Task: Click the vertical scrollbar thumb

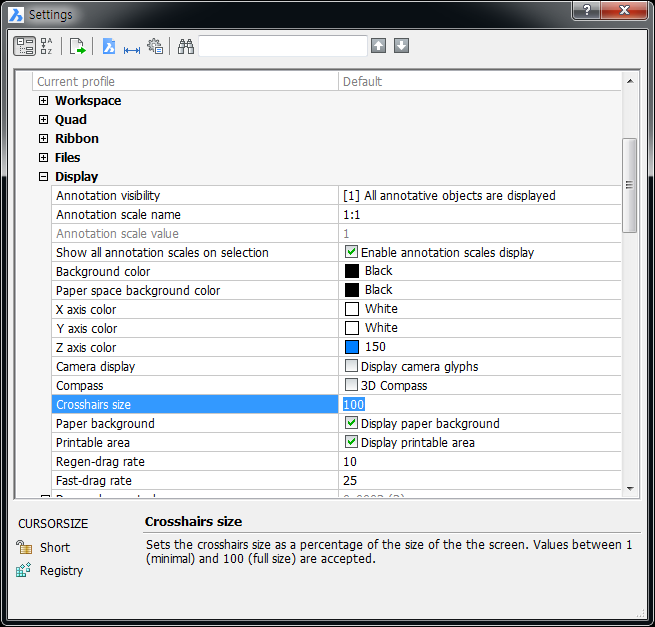Action: click(x=630, y=185)
